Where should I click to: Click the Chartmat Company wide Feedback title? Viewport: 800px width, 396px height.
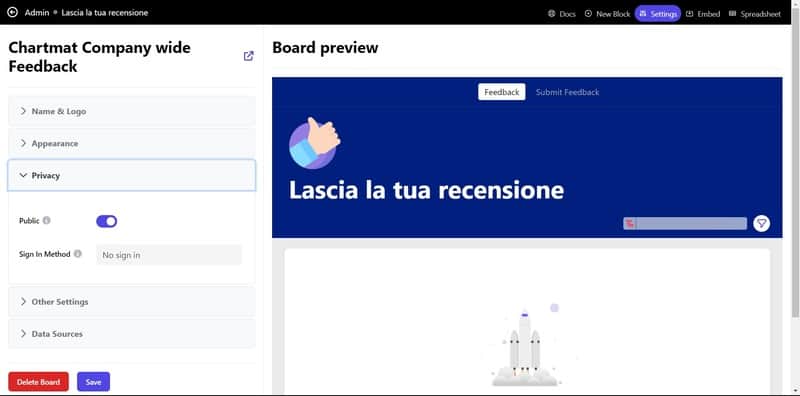coord(99,57)
